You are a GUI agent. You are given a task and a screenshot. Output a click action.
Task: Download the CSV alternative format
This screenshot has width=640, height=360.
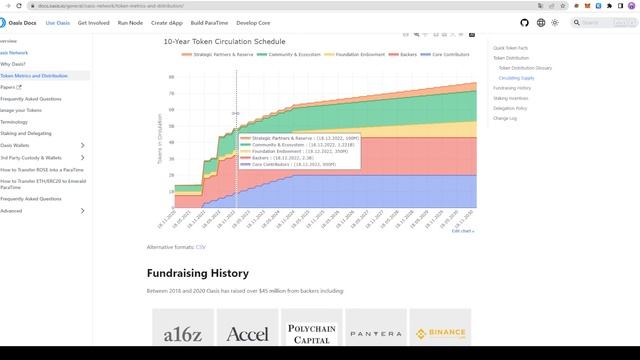[x=200, y=247]
